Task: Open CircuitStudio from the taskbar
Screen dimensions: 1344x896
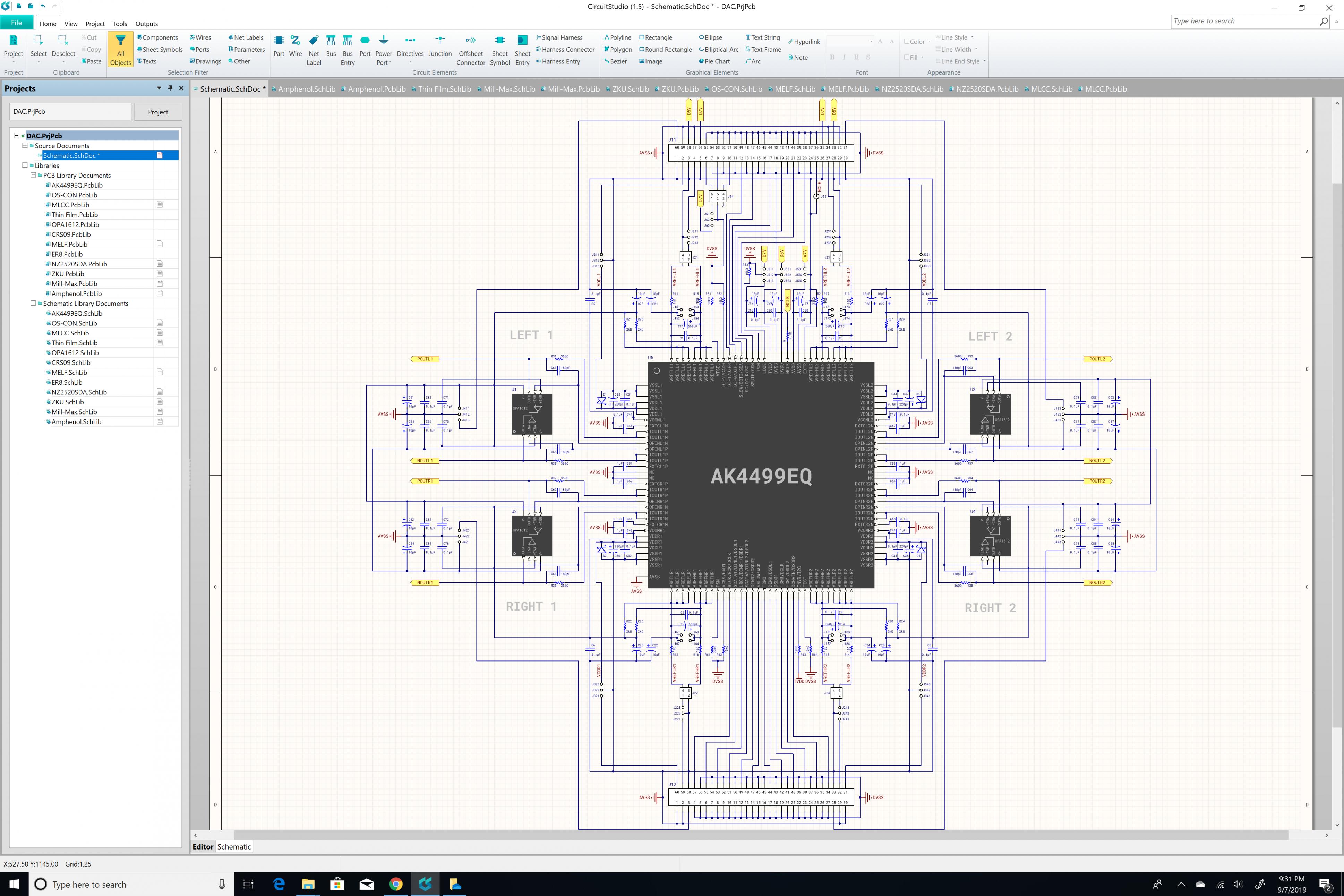Action: (x=426, y=884)
